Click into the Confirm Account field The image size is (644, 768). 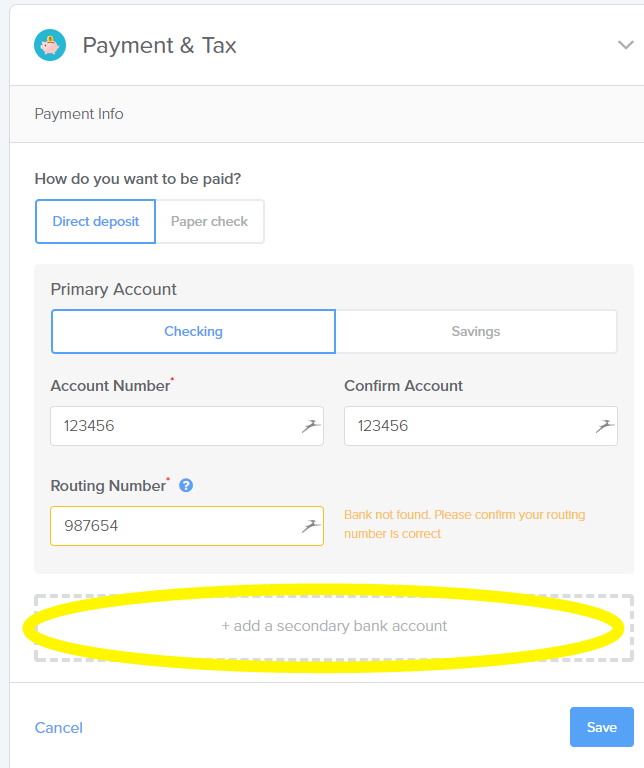(481, 426)
